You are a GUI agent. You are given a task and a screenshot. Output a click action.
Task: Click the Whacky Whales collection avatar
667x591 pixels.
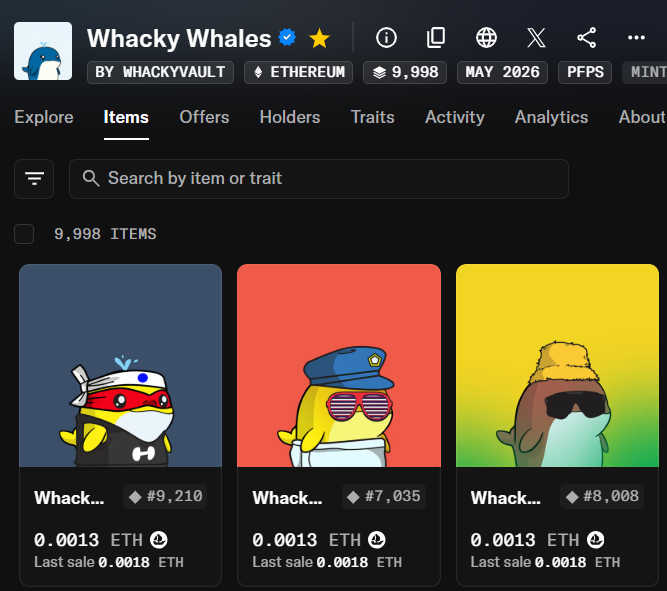(43, 51)
